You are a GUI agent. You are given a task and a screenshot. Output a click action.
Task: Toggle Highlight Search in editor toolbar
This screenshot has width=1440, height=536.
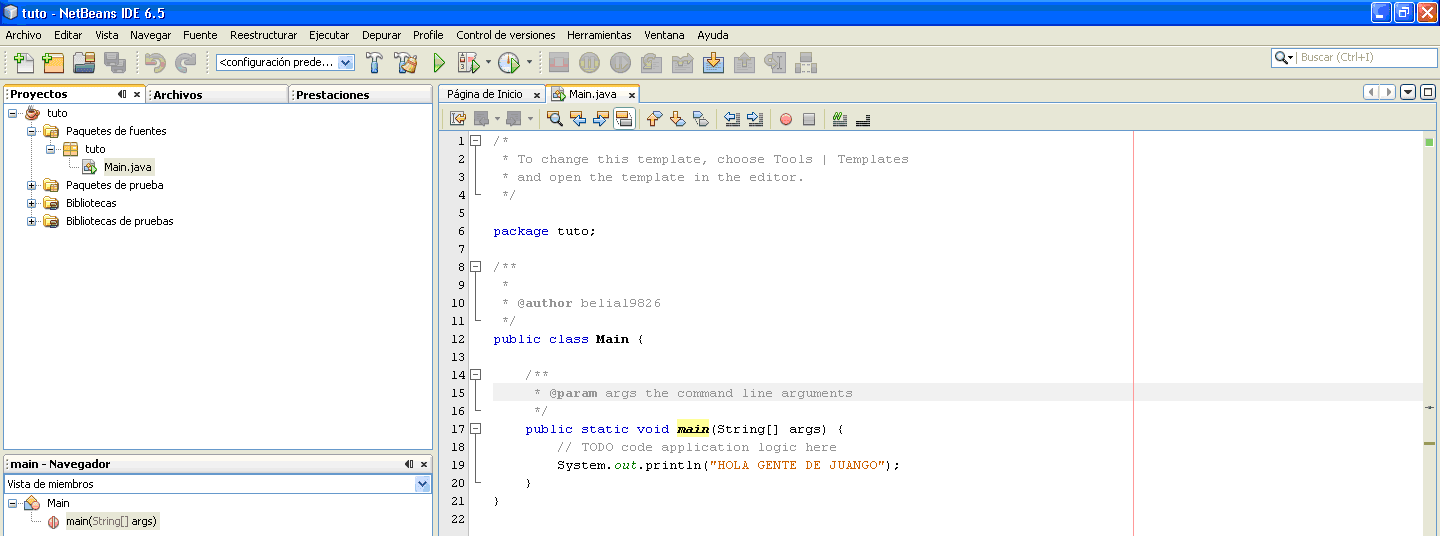[624, 119]
